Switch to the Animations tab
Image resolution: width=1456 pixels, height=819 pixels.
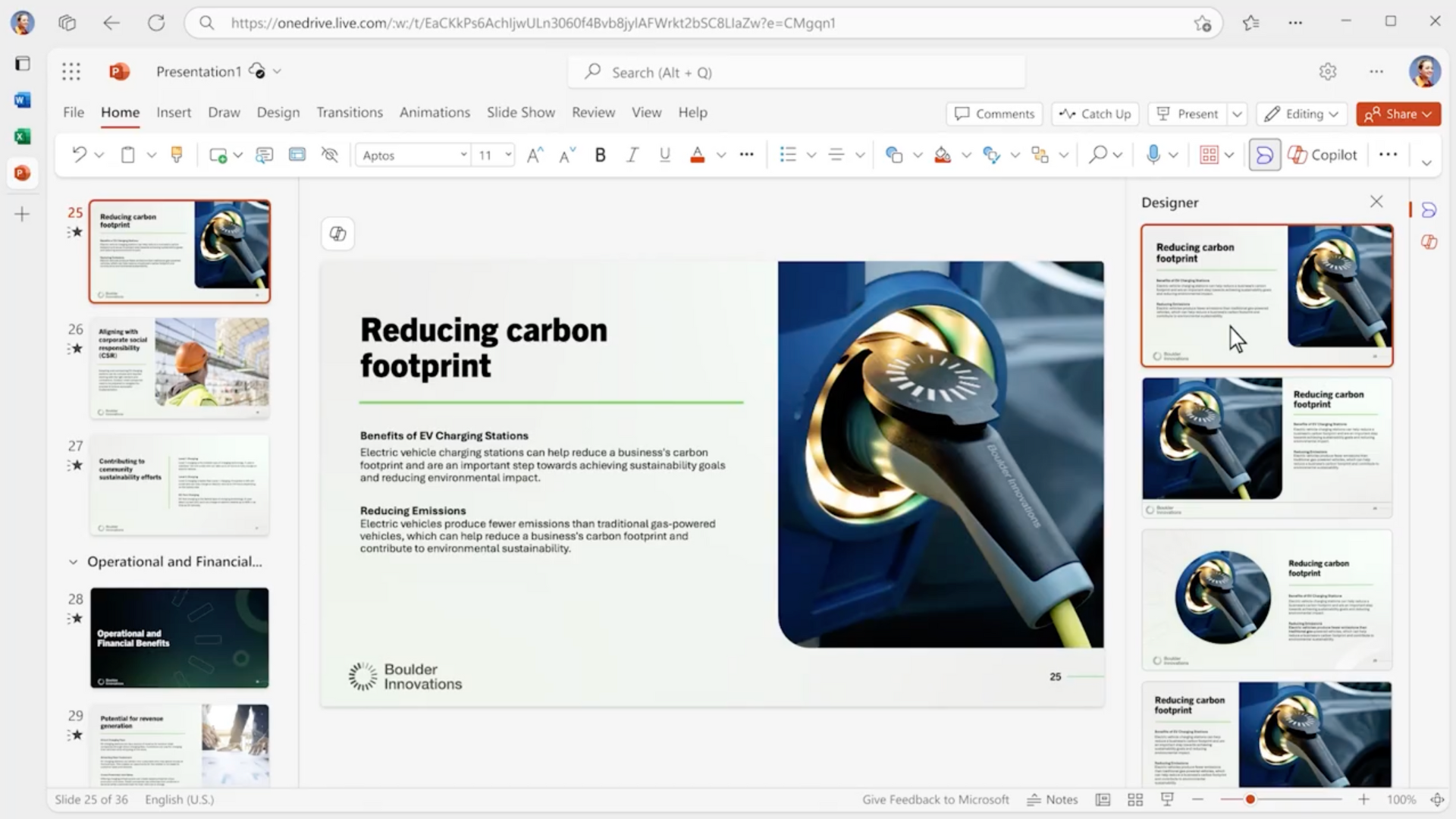coord(435,112)
